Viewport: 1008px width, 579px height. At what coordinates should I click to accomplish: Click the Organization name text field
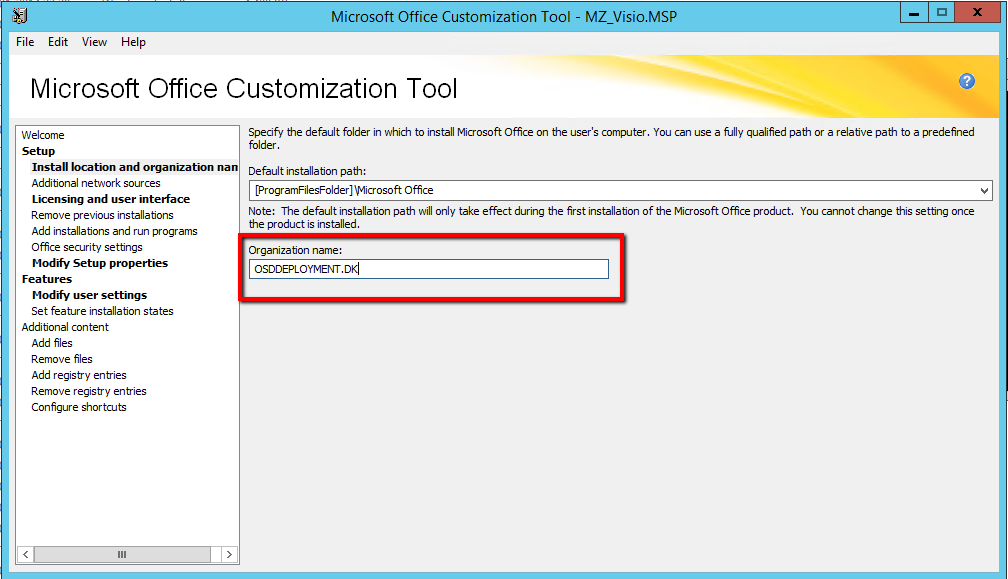tap(428, 269)
